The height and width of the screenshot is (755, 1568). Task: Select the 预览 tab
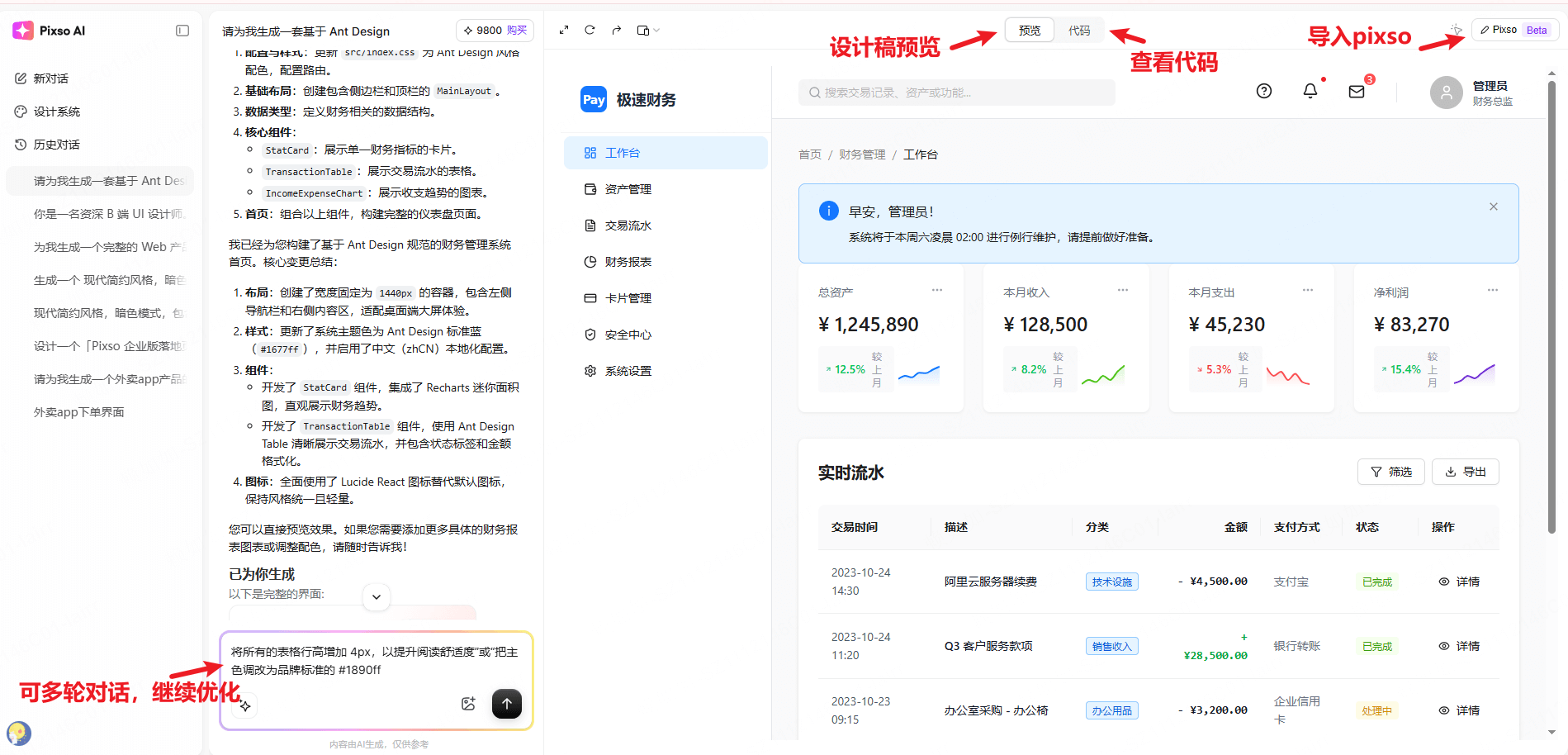pos(1029,30)
